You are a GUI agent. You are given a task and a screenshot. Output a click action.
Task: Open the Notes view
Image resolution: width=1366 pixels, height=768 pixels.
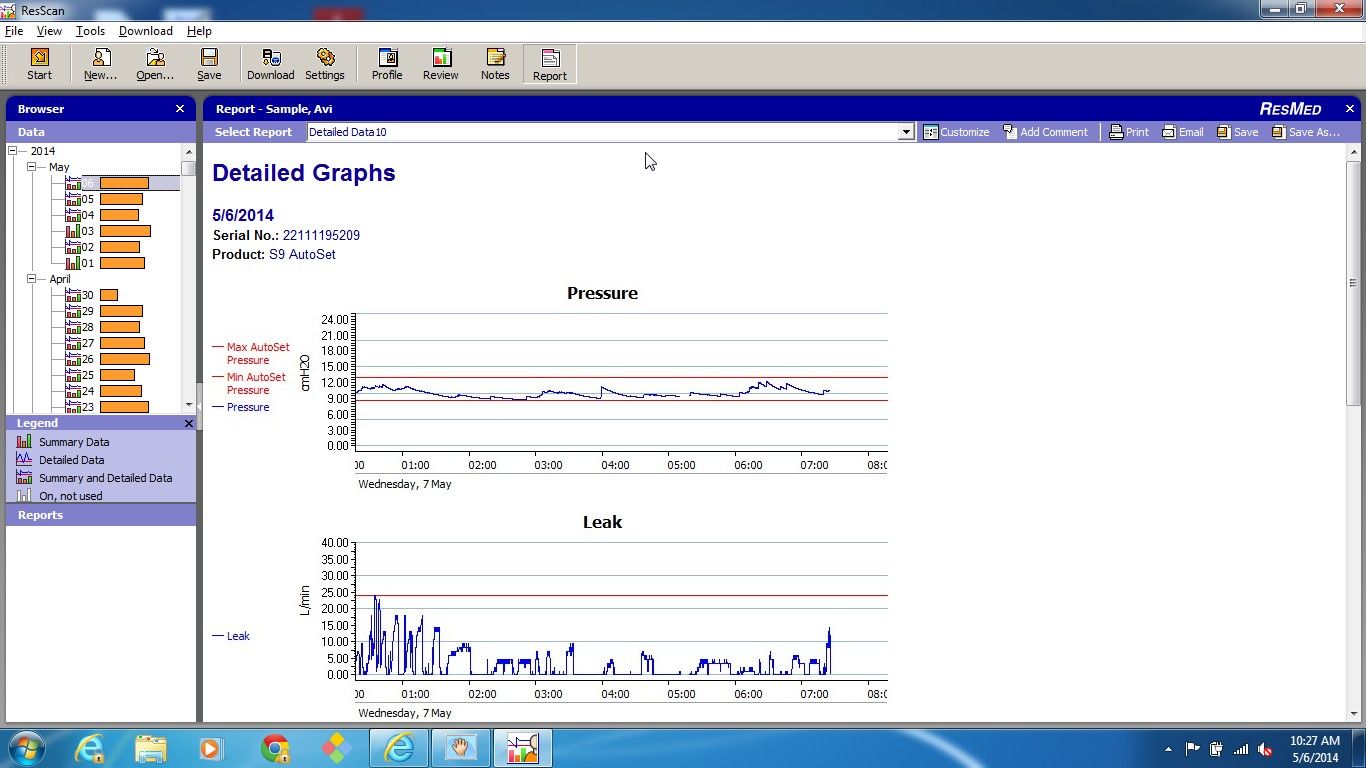tap(495, 65)
